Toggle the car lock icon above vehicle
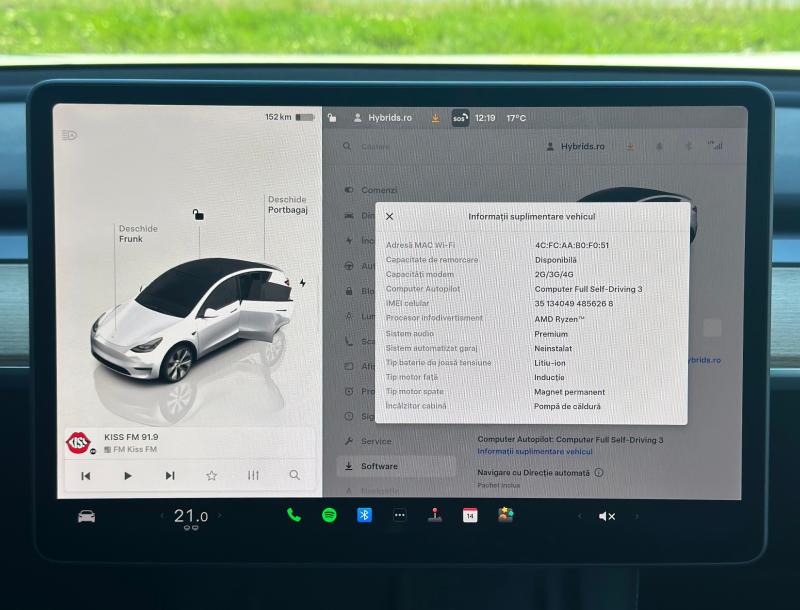This screenshot has width=800, height=610. (x=198, y=215)
